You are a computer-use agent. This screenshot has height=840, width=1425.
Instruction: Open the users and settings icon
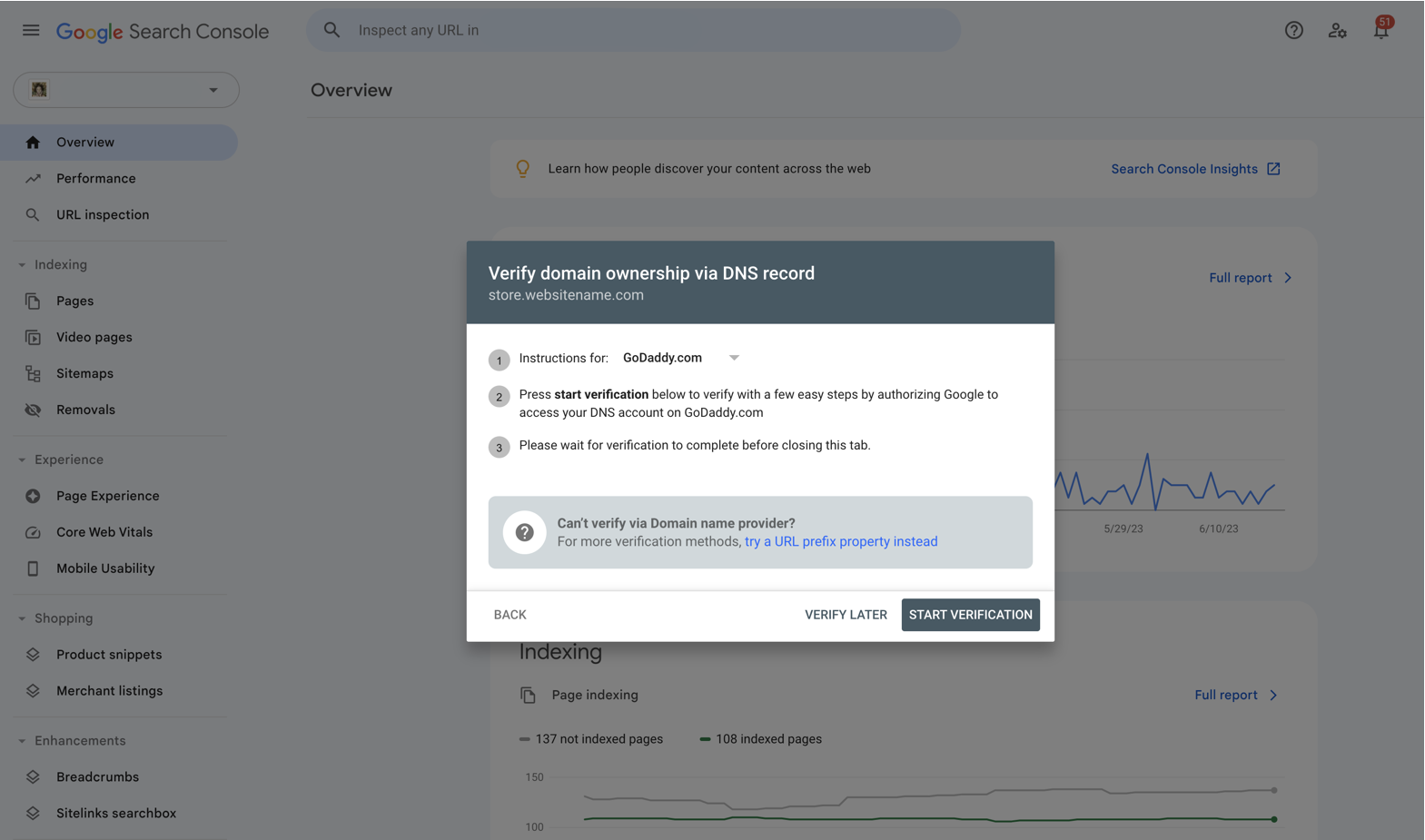pos(1337,30)
